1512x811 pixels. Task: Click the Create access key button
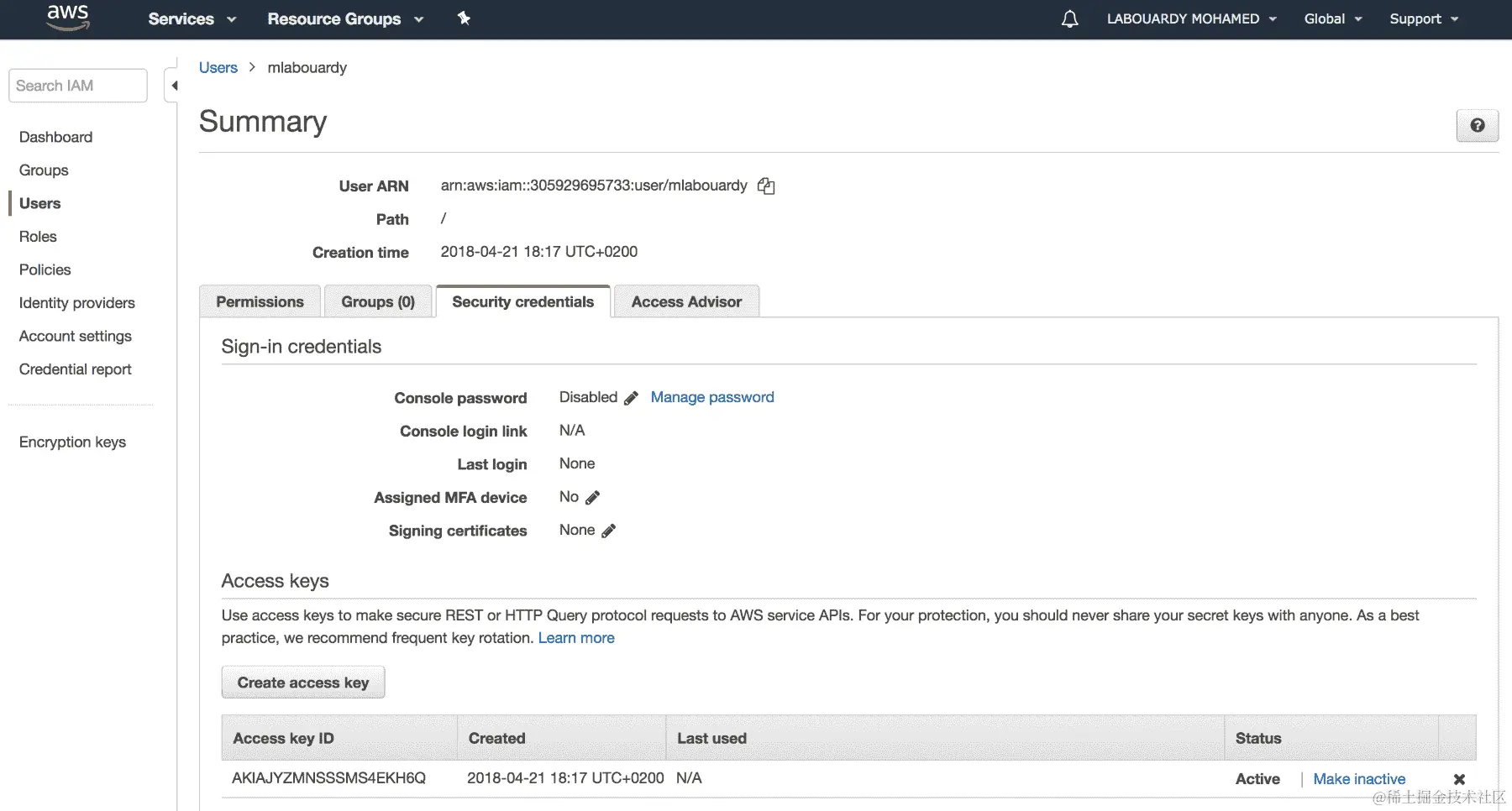point(303,683)
